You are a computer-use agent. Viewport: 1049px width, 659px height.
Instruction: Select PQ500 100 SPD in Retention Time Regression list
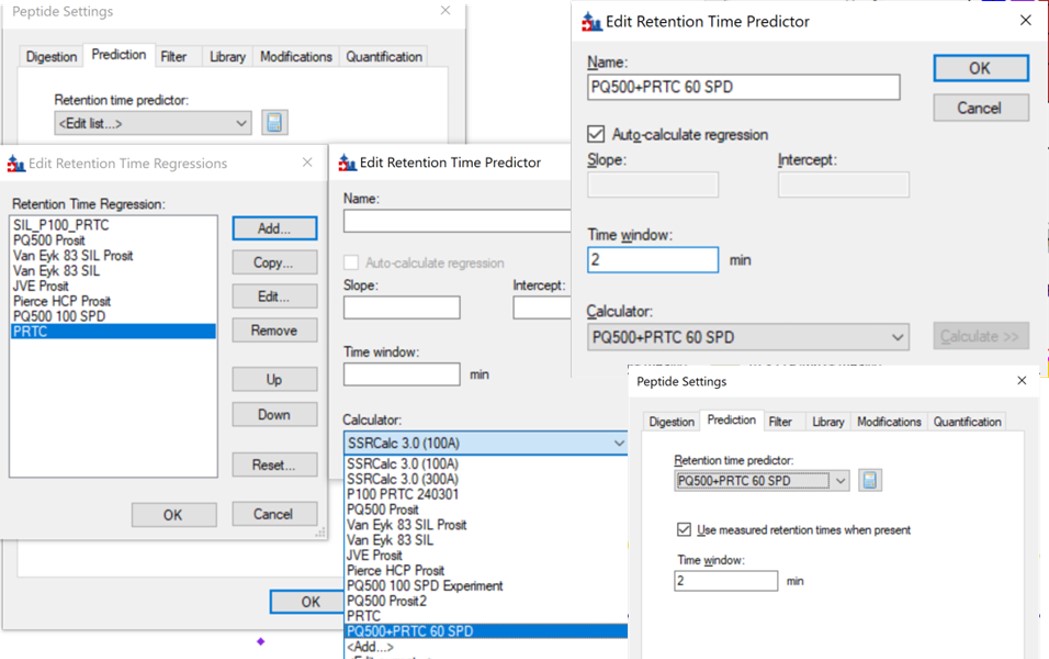59,316
